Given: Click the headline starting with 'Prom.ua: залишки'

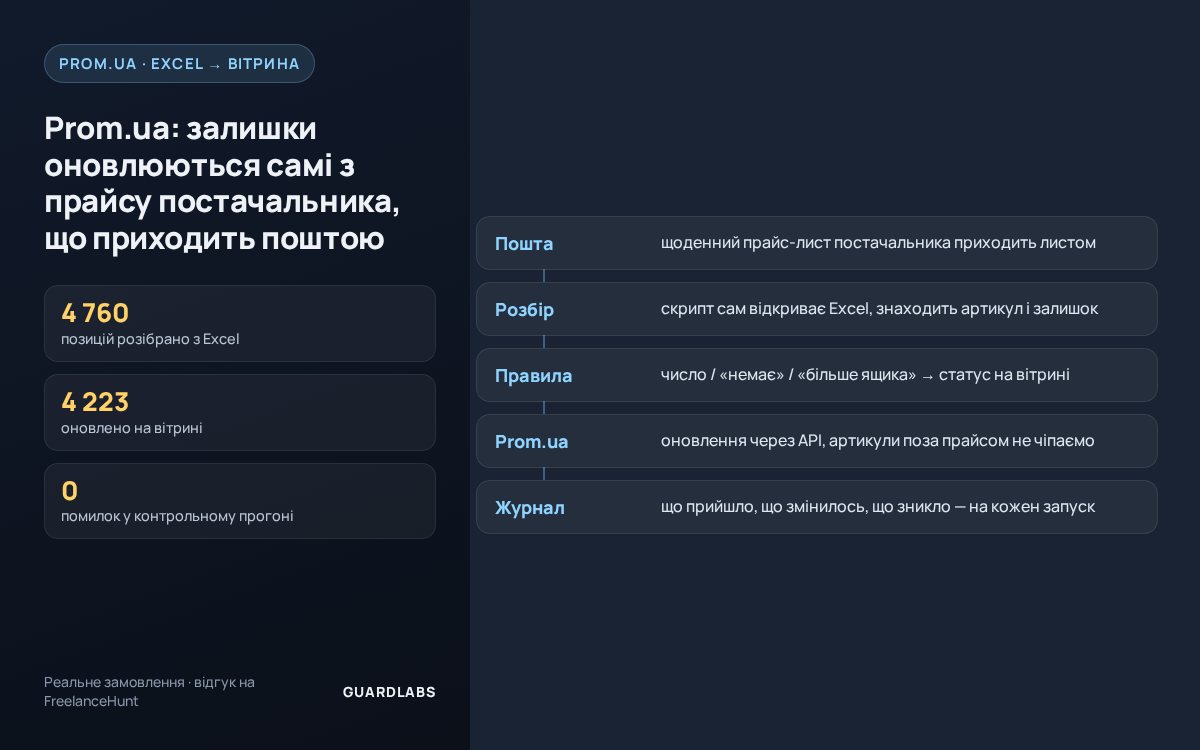Looking at the screenshot, I should [222, 184].
